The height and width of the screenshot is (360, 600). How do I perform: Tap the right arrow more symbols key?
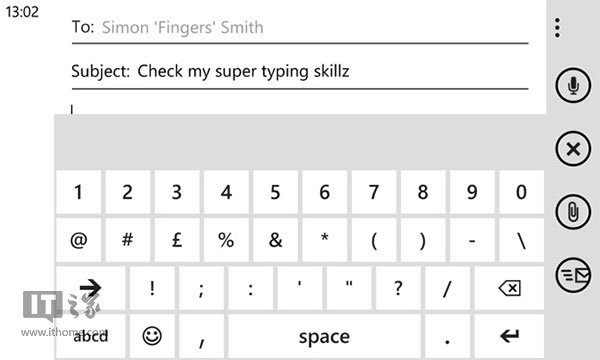91,288
